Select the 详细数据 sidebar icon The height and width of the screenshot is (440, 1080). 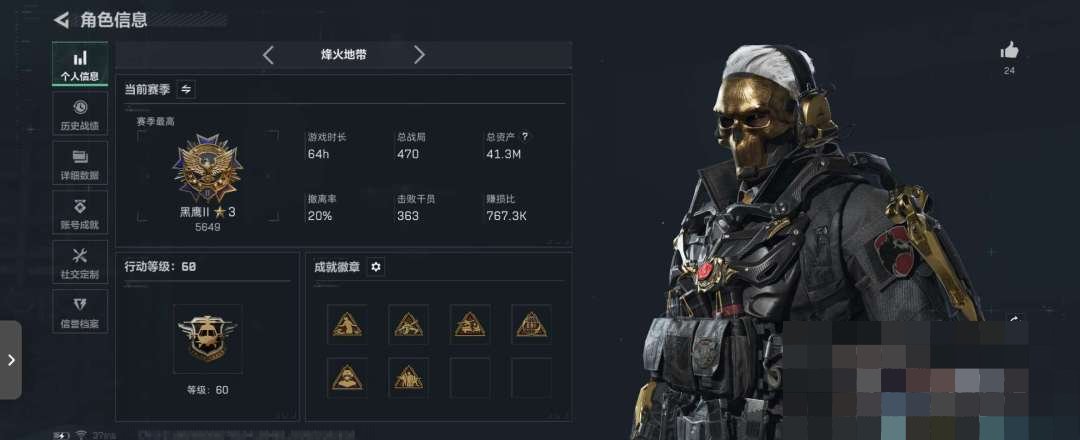tap(80, 164)
